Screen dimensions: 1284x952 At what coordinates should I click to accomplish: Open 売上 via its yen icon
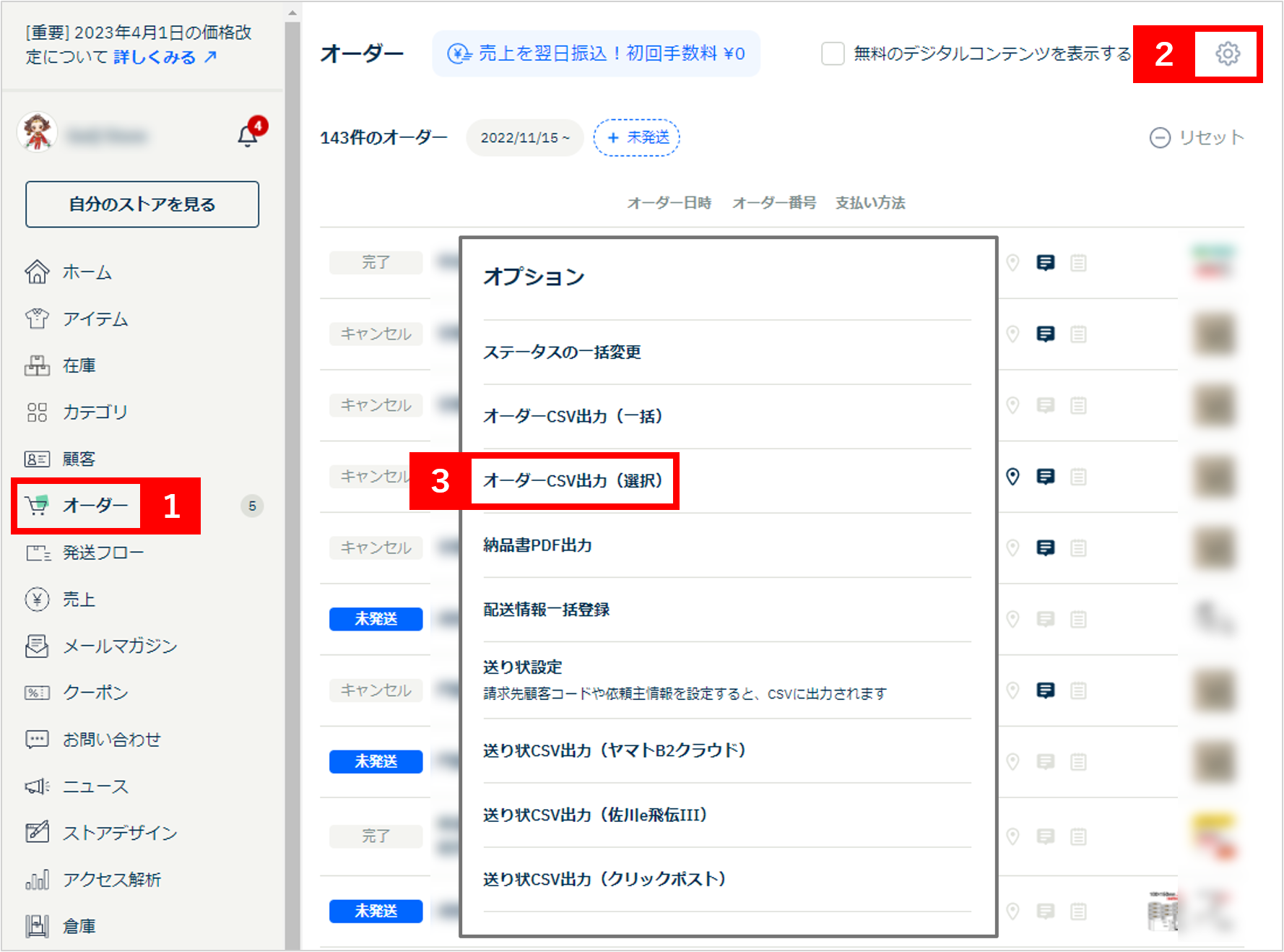(37, 600)
